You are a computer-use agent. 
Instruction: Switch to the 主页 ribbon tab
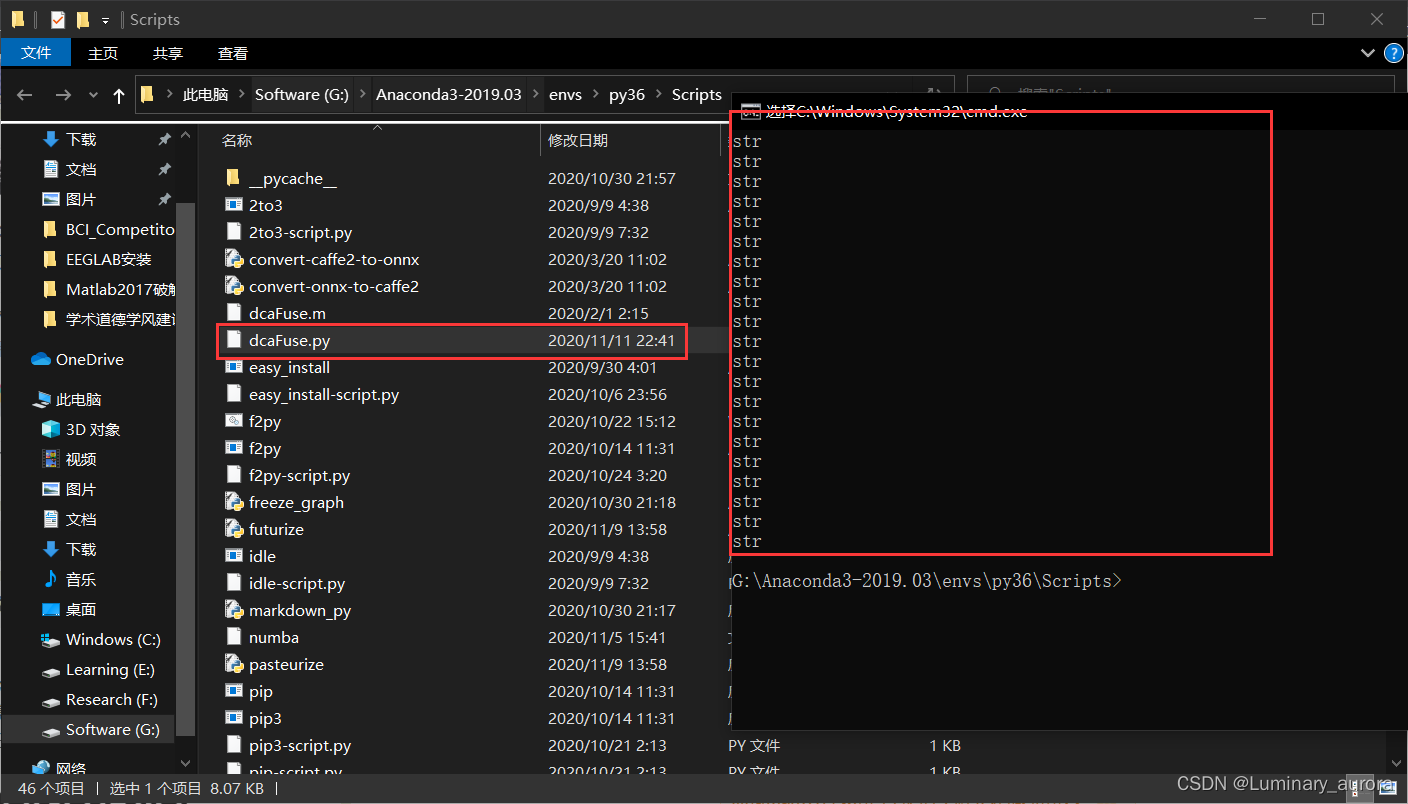click(103, 53)
